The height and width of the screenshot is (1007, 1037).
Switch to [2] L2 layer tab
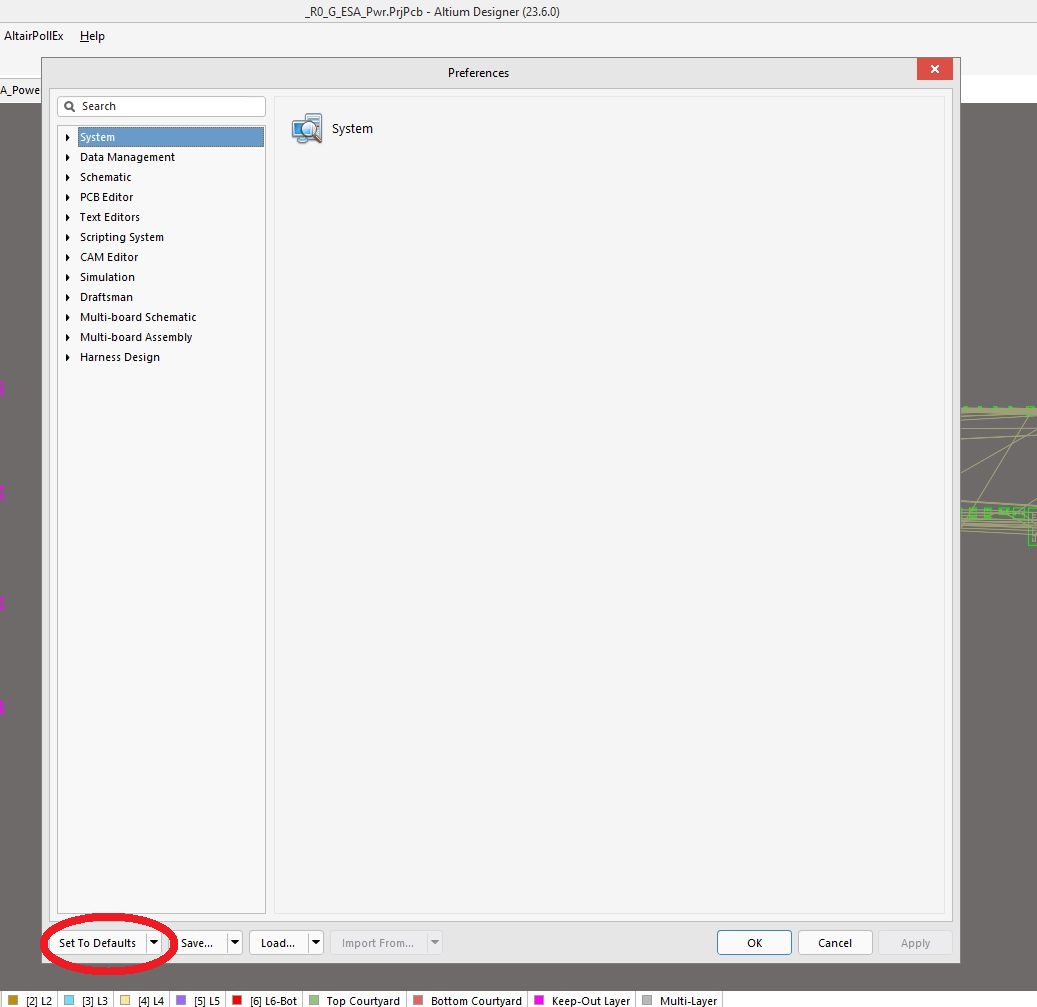click(x=30, y=1000)
